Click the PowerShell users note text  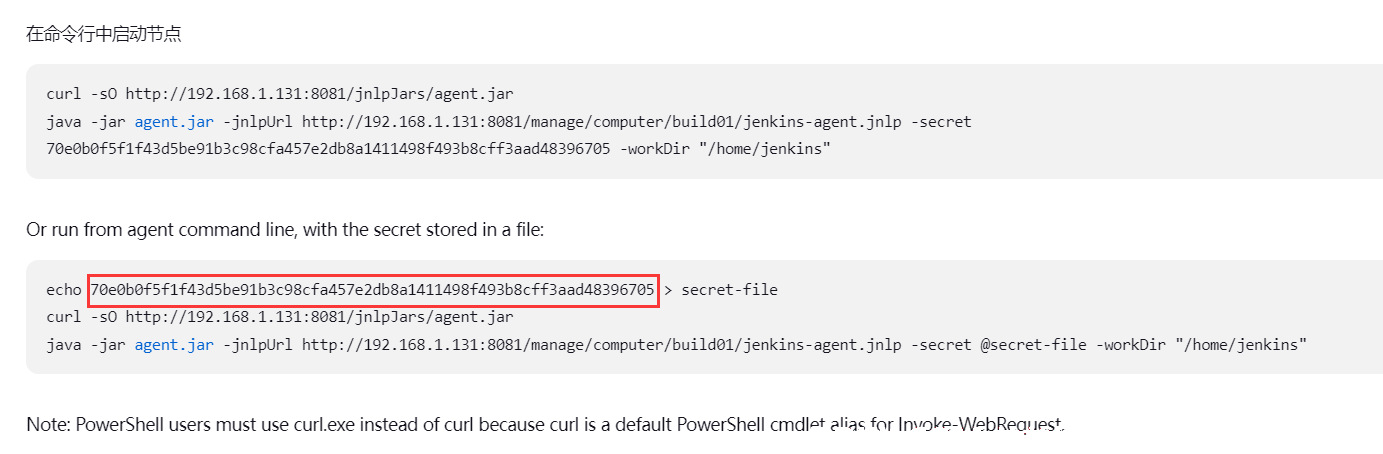pos(546,424)
